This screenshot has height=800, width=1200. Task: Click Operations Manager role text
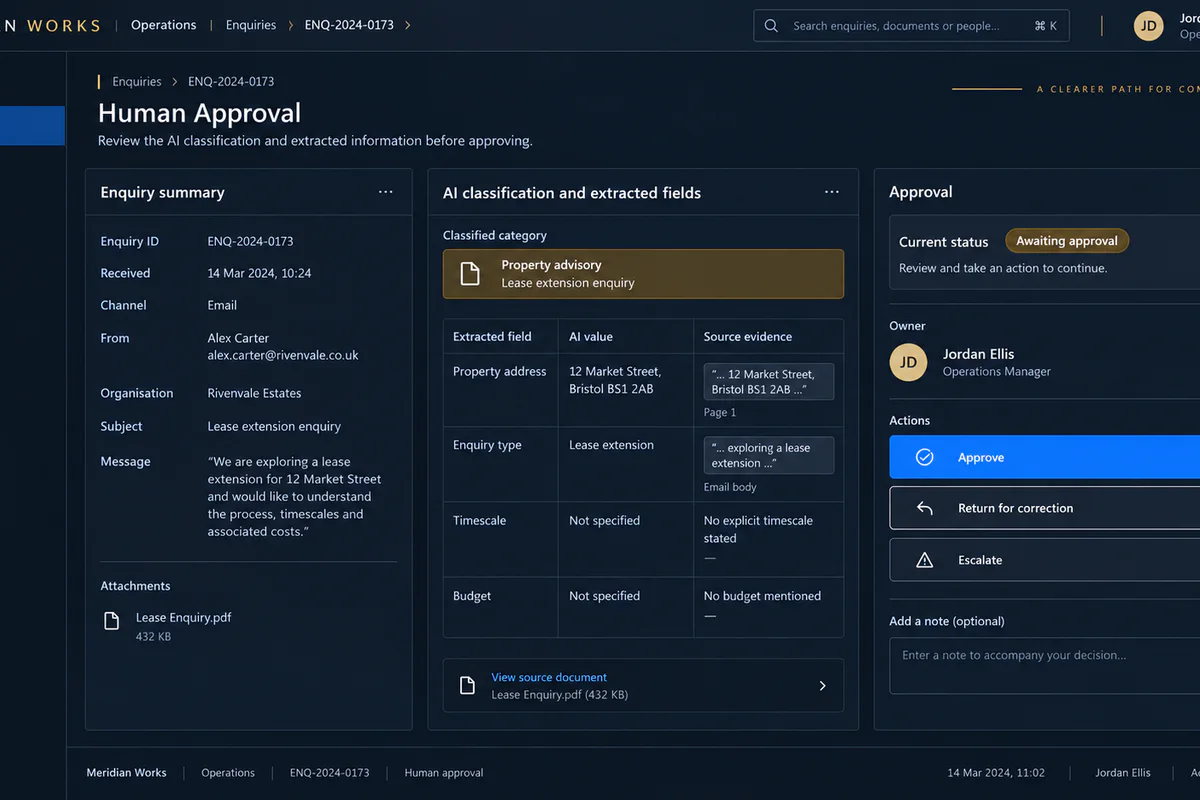point(997,372)
